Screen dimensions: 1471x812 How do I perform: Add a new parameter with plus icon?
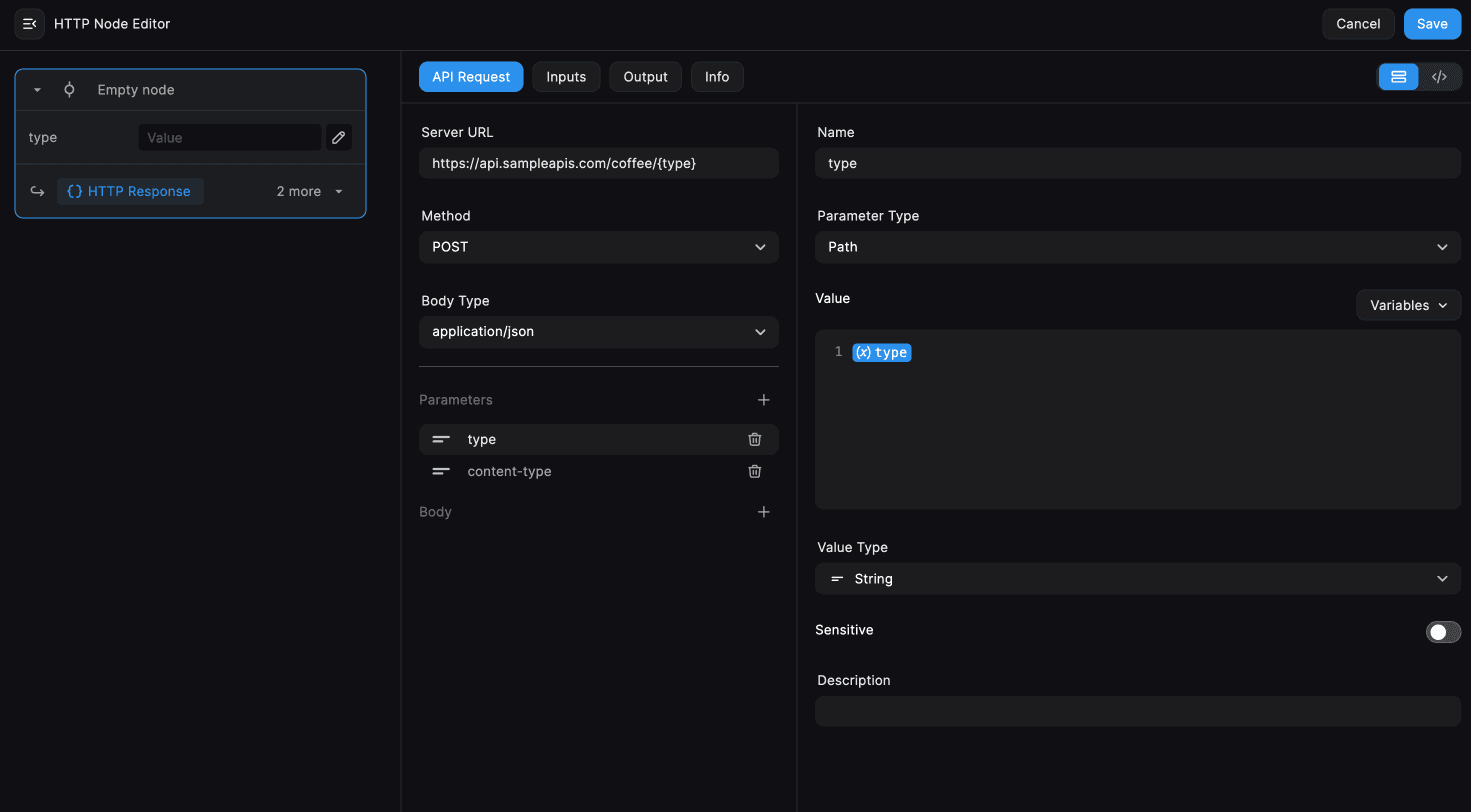(764, 400)
